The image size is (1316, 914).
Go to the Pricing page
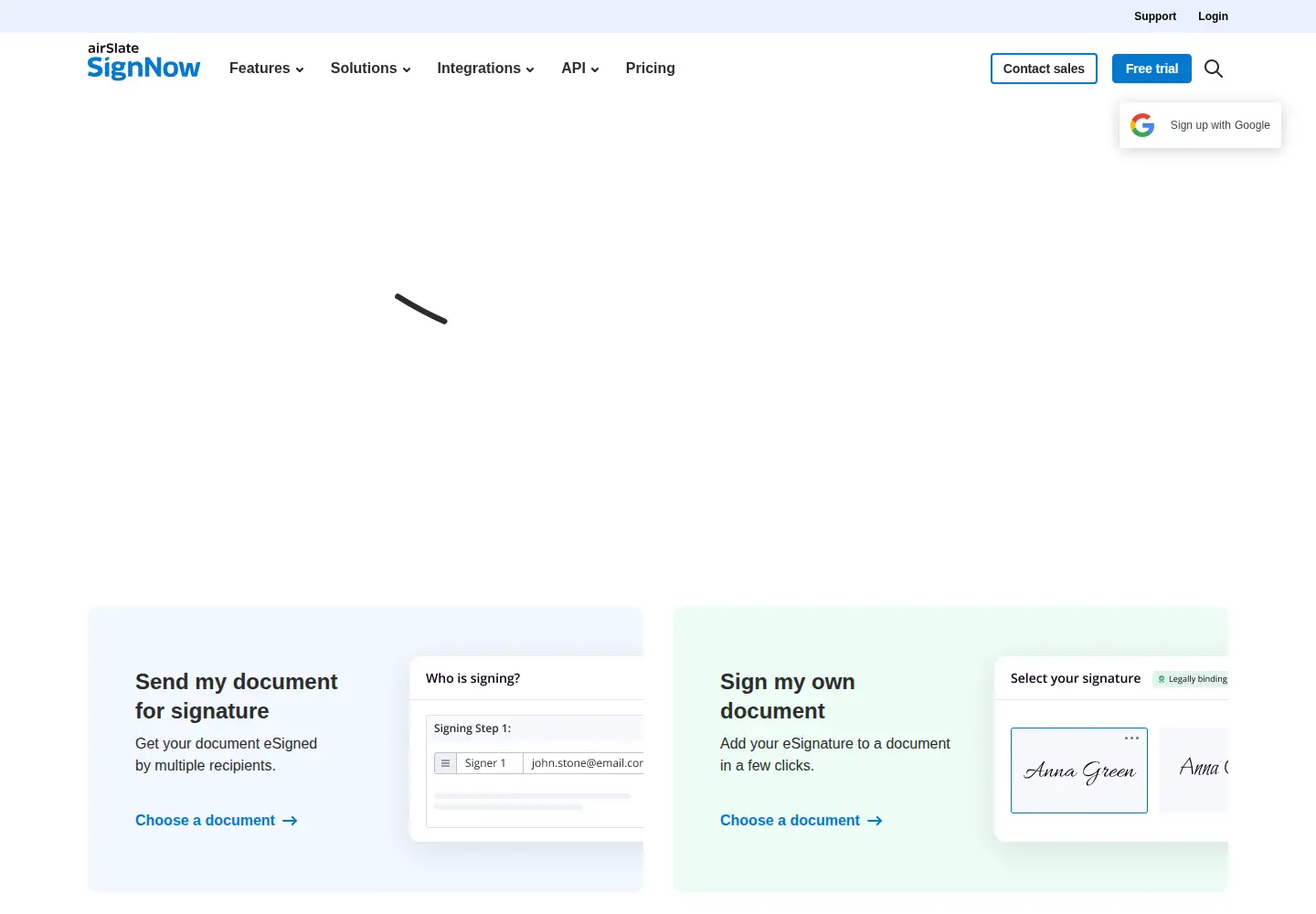651,69
